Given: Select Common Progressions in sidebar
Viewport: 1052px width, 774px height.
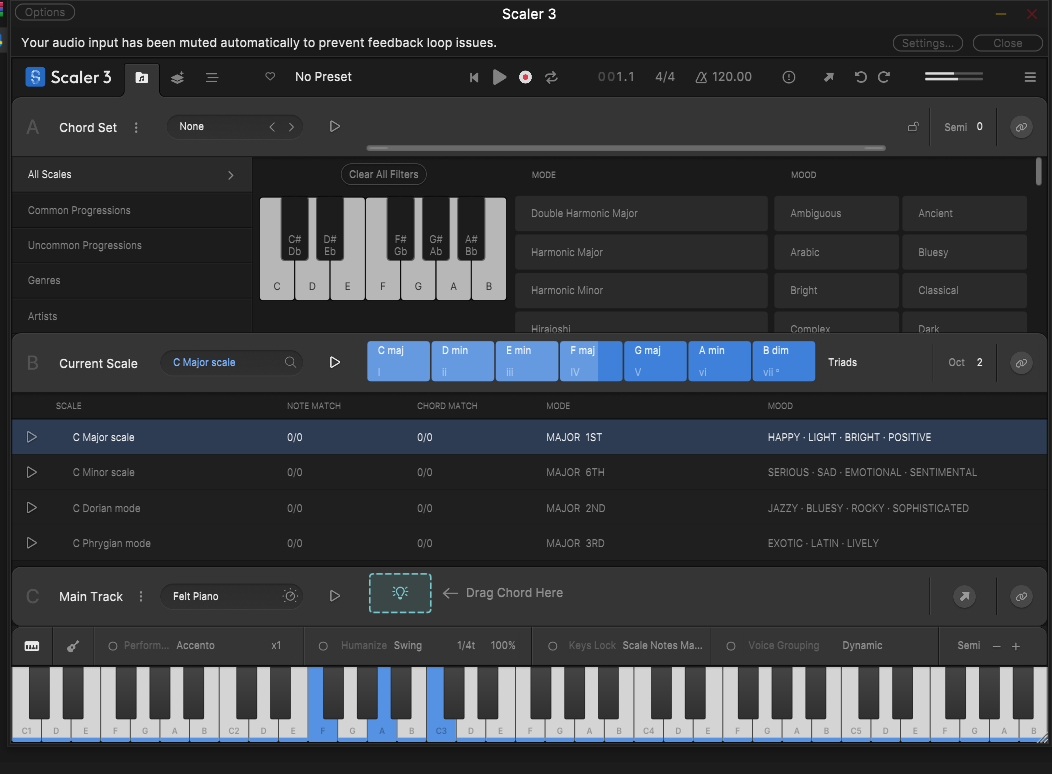Looking at the screenshot, I should coord(79,210).
